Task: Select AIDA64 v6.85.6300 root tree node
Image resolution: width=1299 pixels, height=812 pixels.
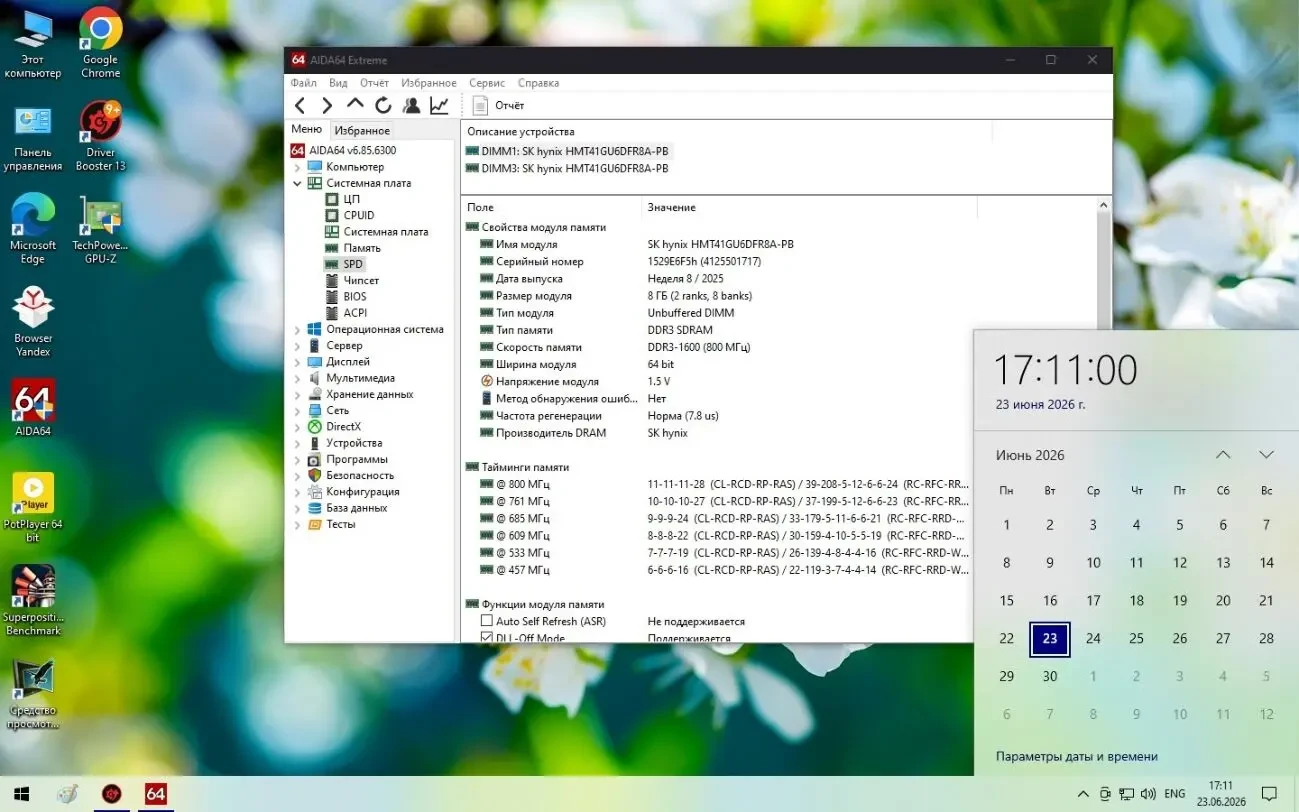Action: click(343, 150)
